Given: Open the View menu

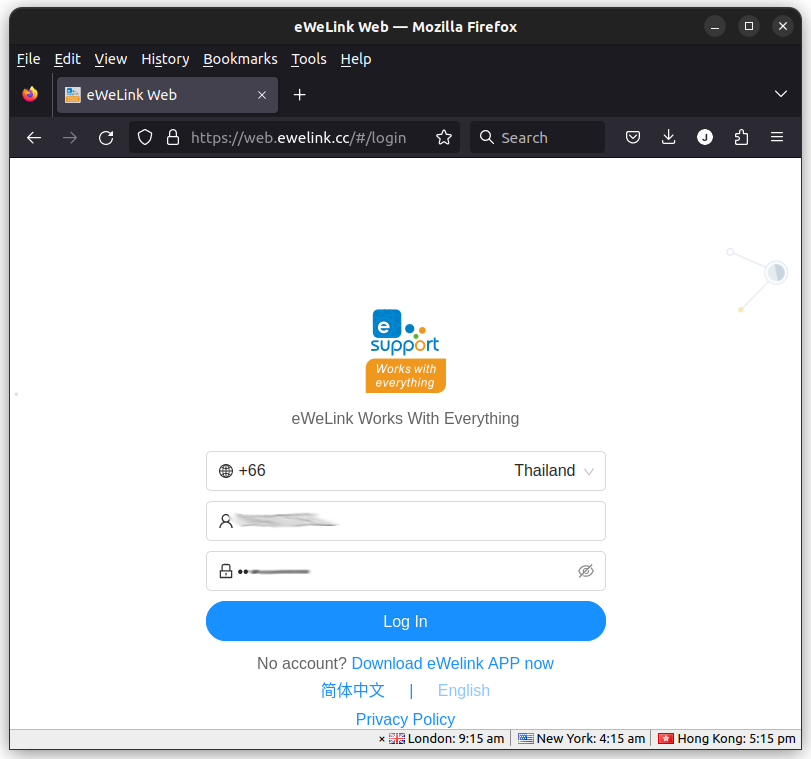Looking at the screenshot, I should pyautogui.click(x=111, y=59).
